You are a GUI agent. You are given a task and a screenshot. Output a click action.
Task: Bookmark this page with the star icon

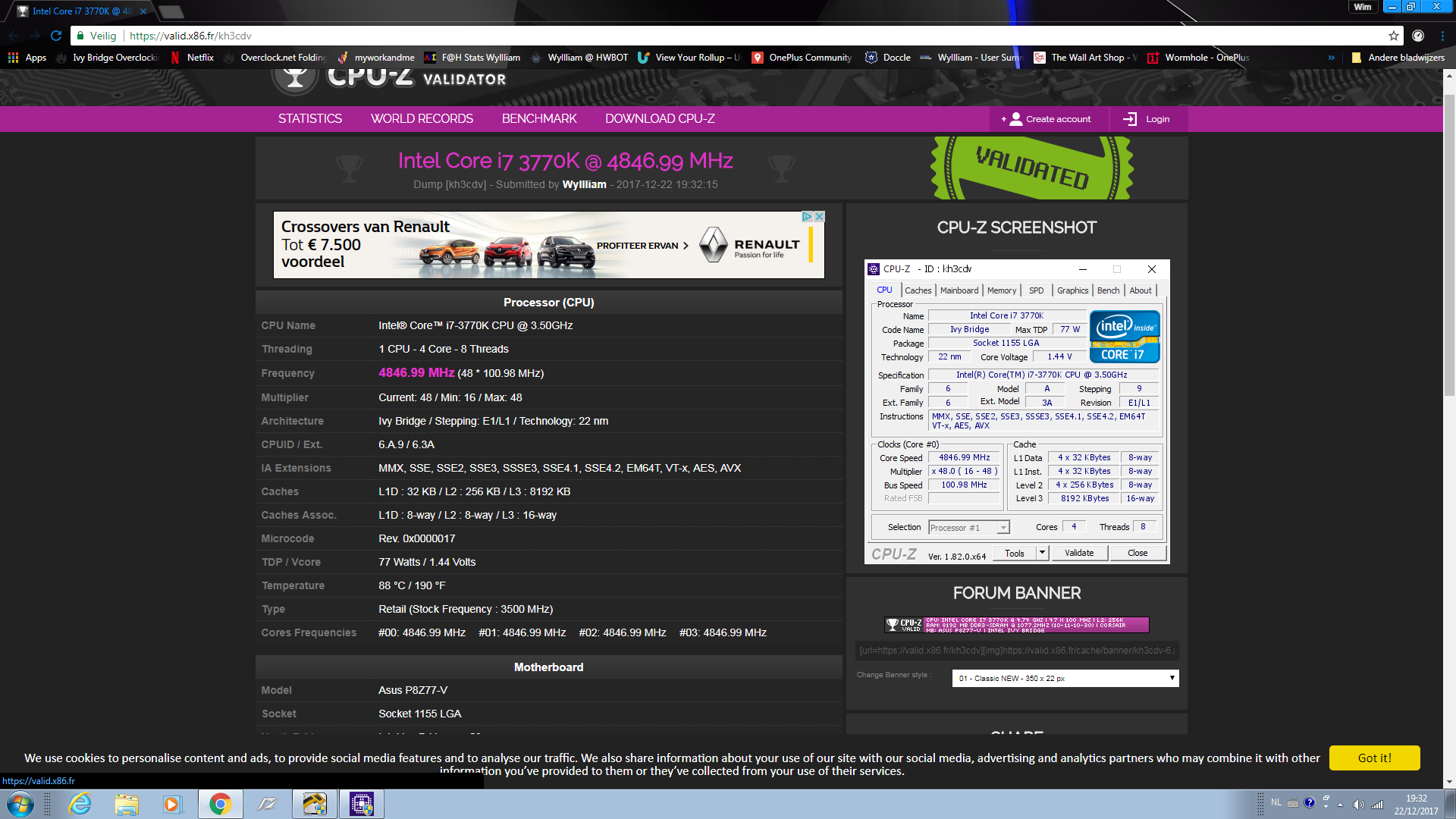pyautogui.click(x=1394, y=36)
